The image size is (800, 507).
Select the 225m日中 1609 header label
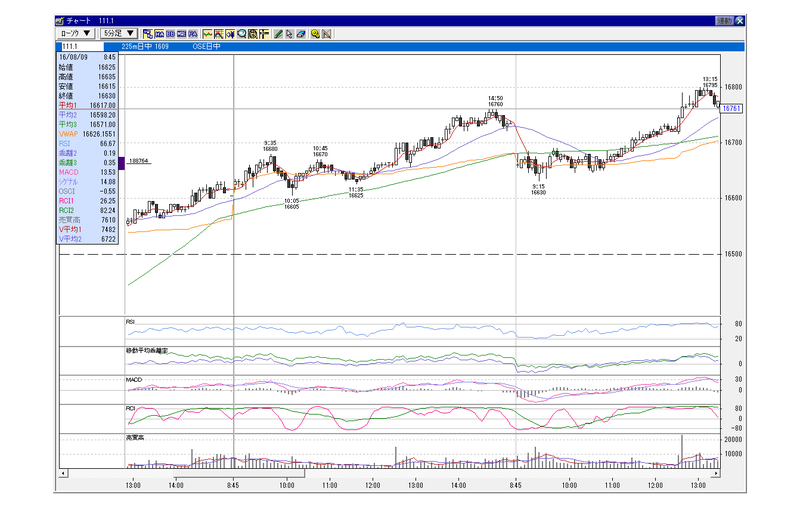pyautogui.click(x=145, y=46)
